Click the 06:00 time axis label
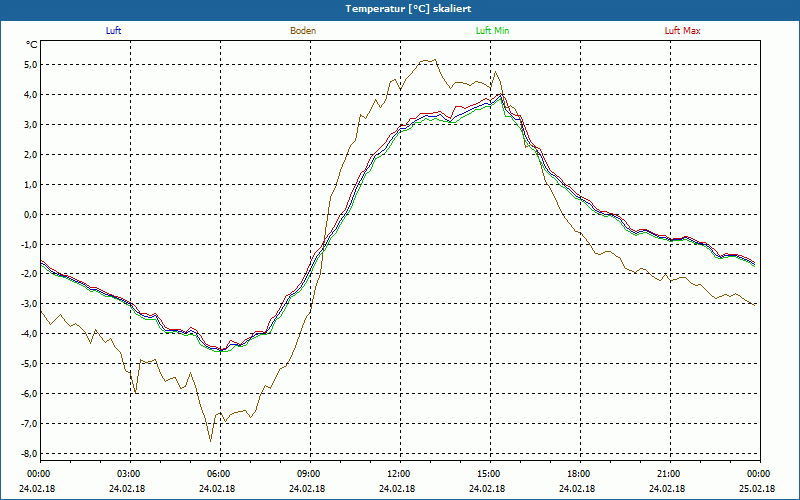This screenshot has width=800, height=500. point(220,474)
